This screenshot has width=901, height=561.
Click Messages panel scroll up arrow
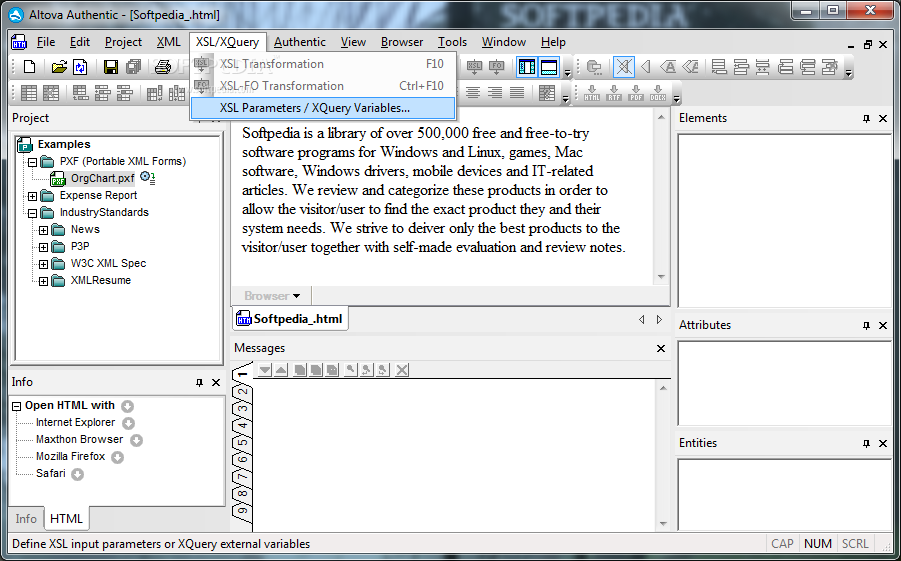point(663,388)
